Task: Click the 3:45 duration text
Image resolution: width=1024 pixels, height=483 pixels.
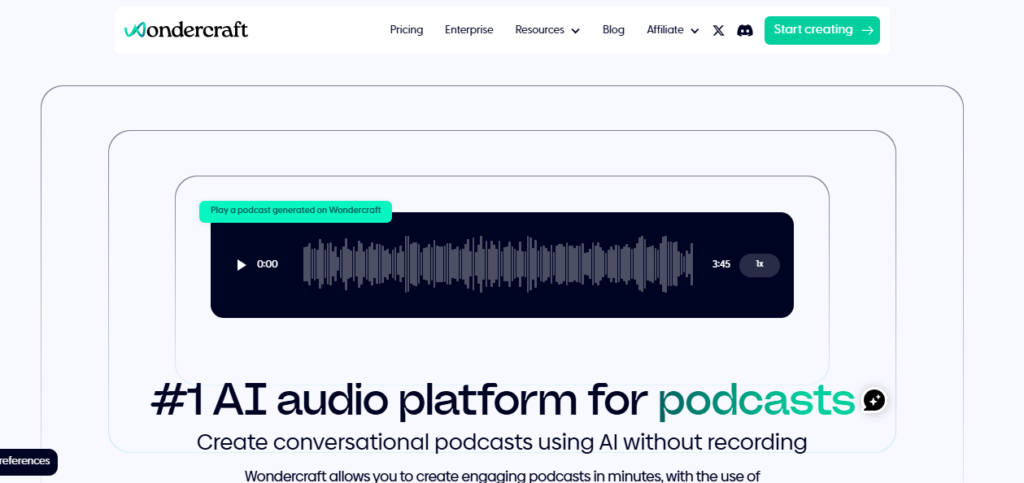Action: tap(721, 264)
